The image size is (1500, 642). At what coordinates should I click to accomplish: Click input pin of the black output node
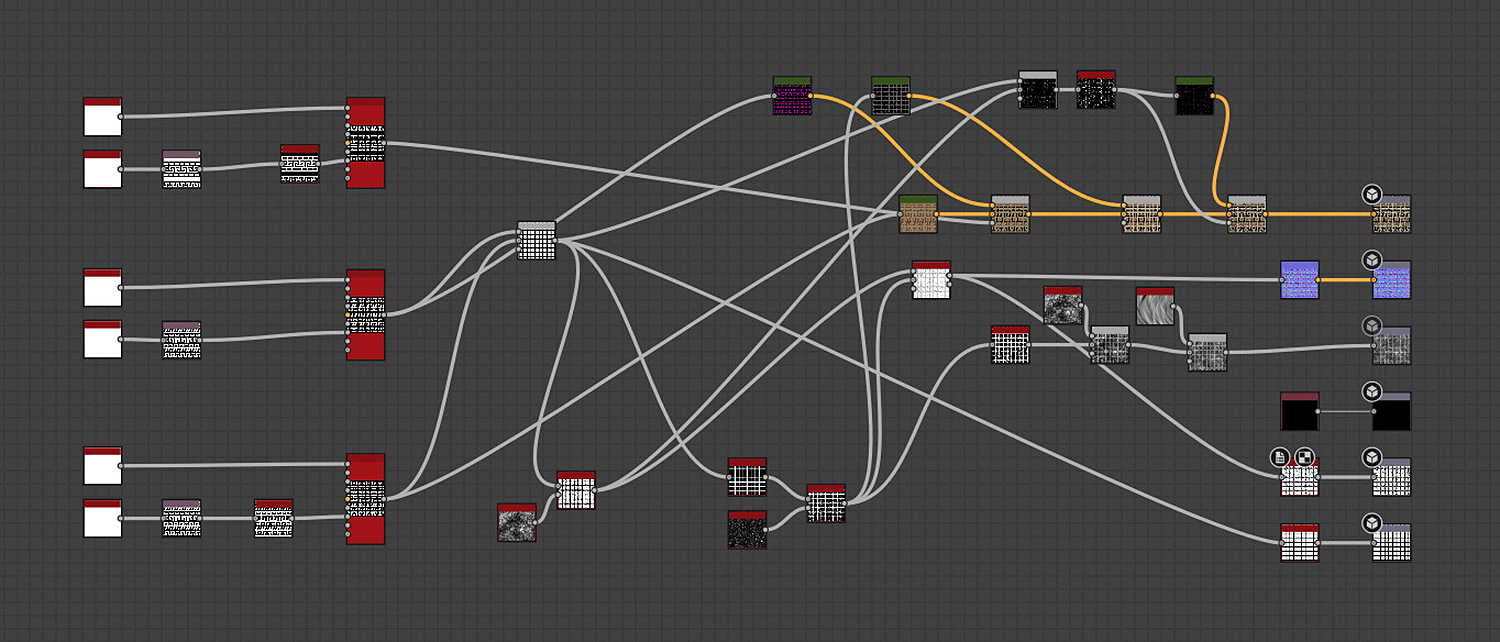click(x=1372, y=411)
